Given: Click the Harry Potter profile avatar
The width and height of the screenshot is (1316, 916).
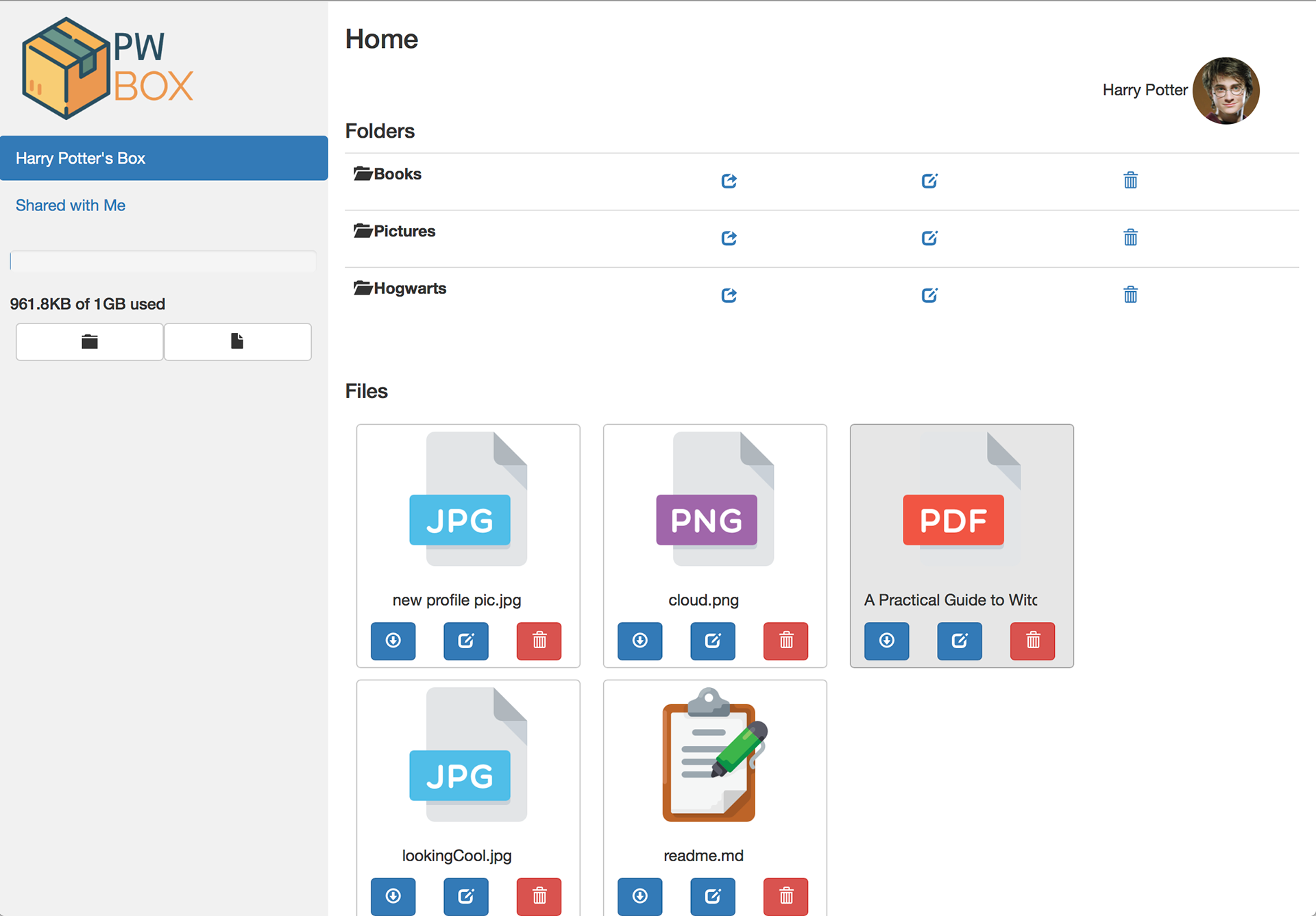Looking at the screenshot, I should (x=1226, y=90).
